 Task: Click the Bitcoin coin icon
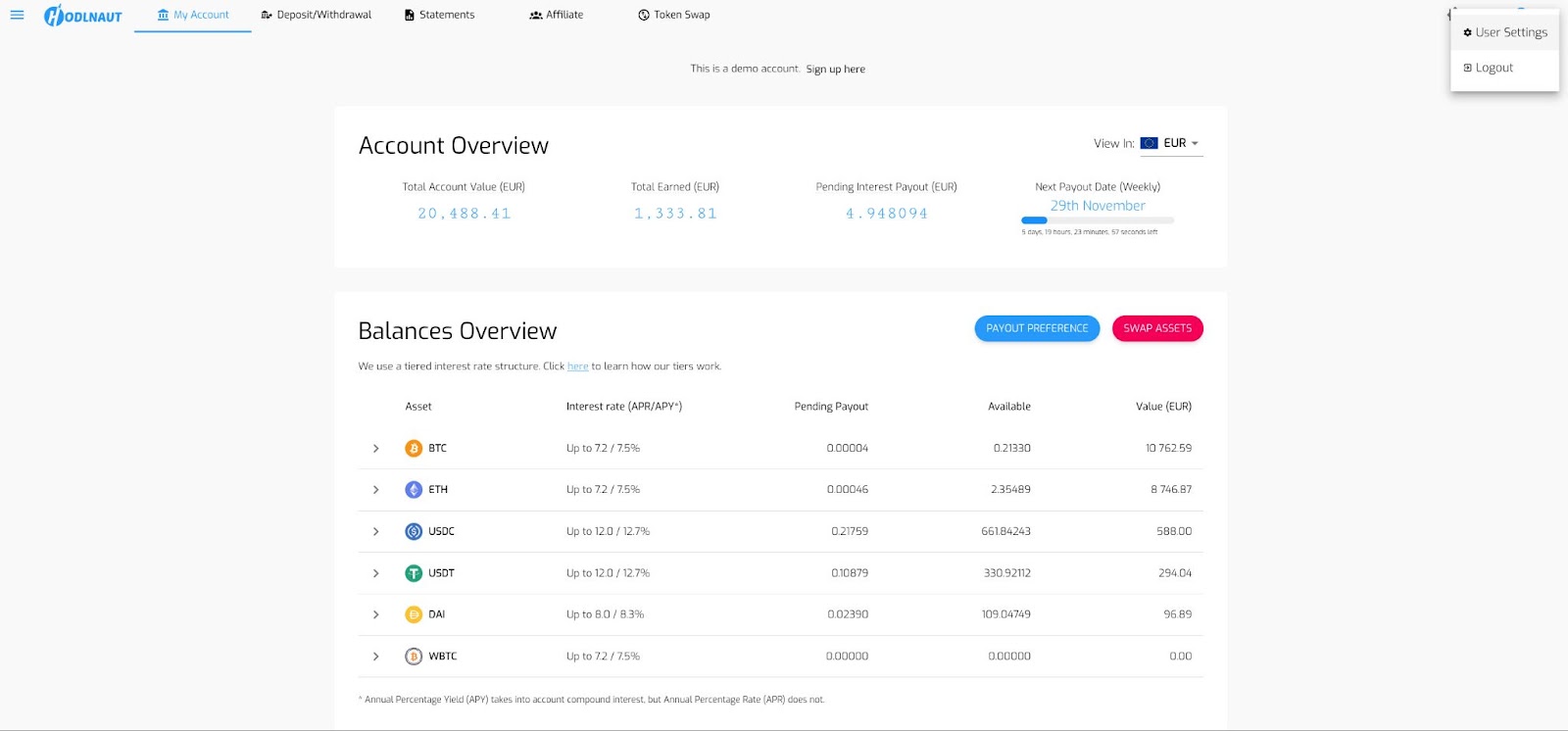(x=414, y=449)
